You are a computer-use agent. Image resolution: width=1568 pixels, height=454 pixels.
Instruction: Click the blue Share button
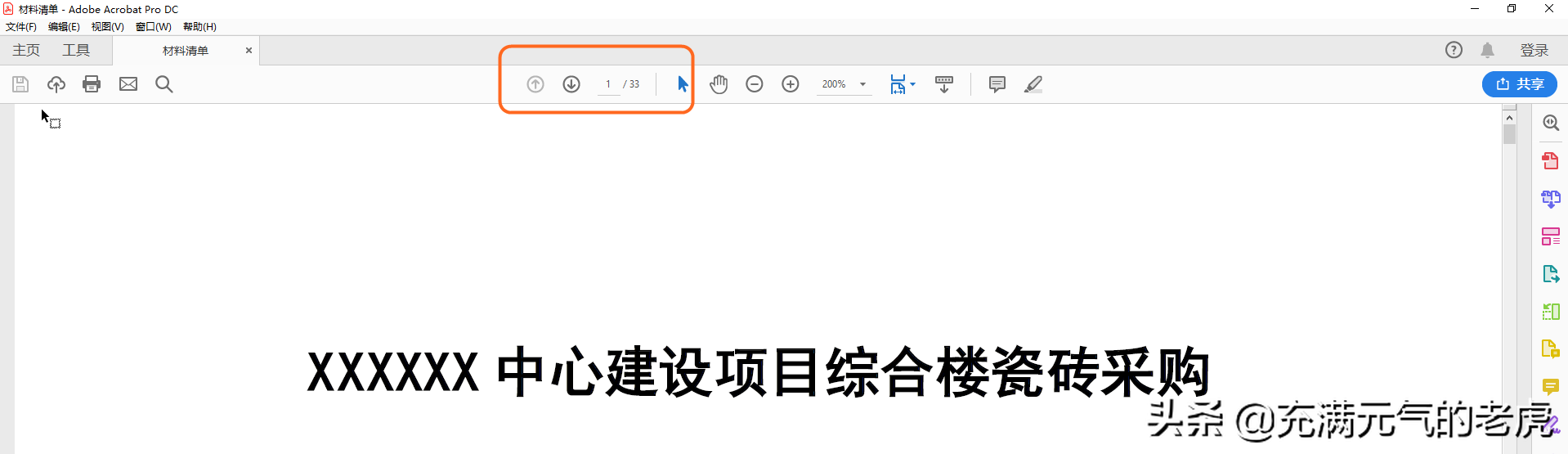[1520, 84]
